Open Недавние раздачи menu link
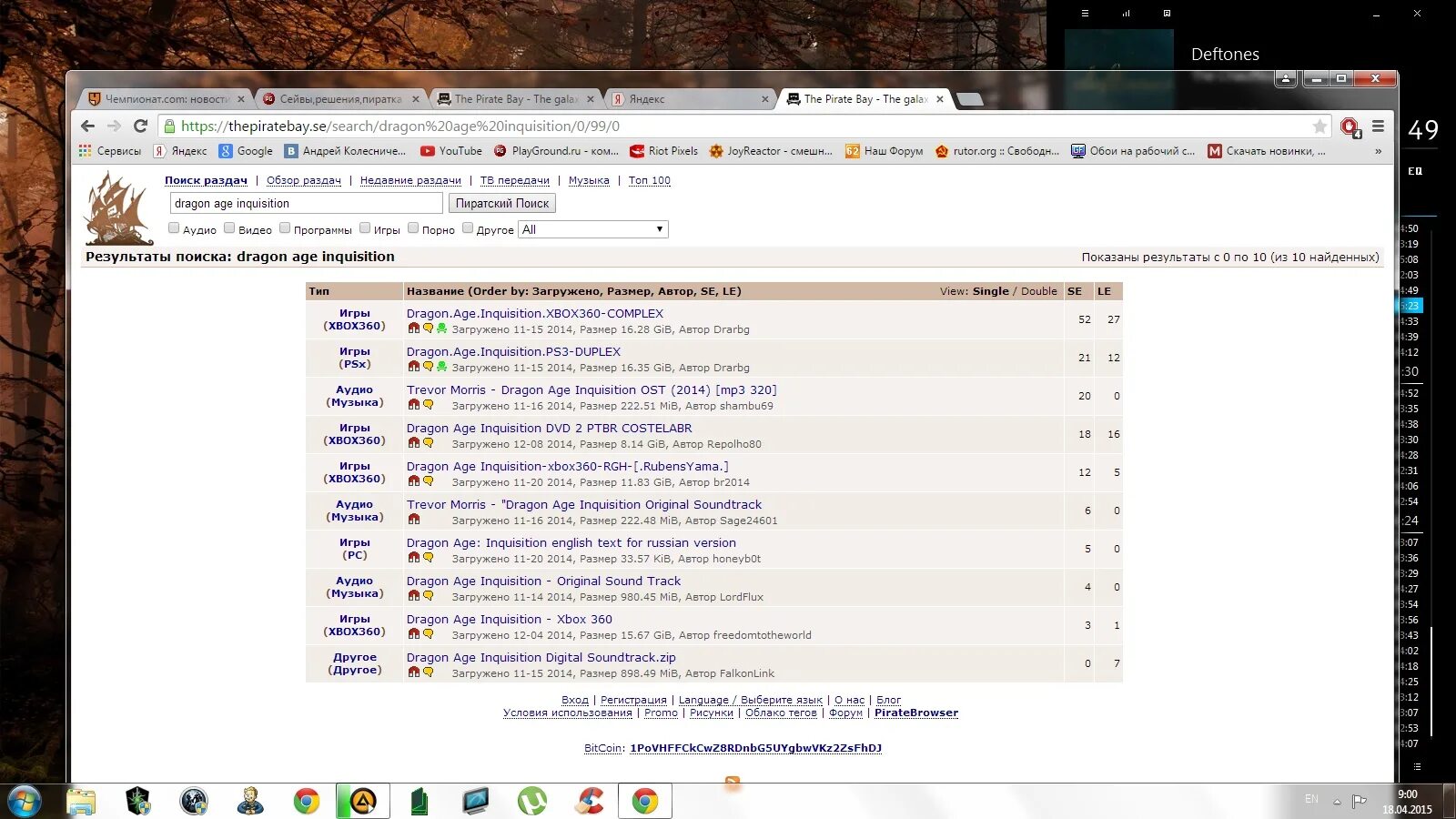1456x819 pixels. [x=410, y=180]
